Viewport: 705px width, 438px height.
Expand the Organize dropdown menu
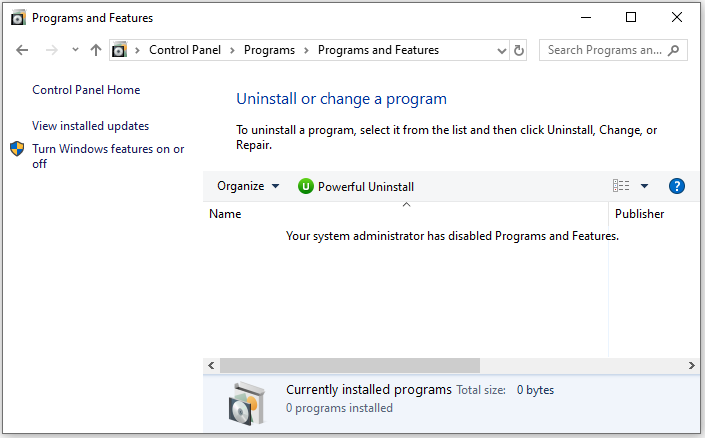tap(248, 186)
